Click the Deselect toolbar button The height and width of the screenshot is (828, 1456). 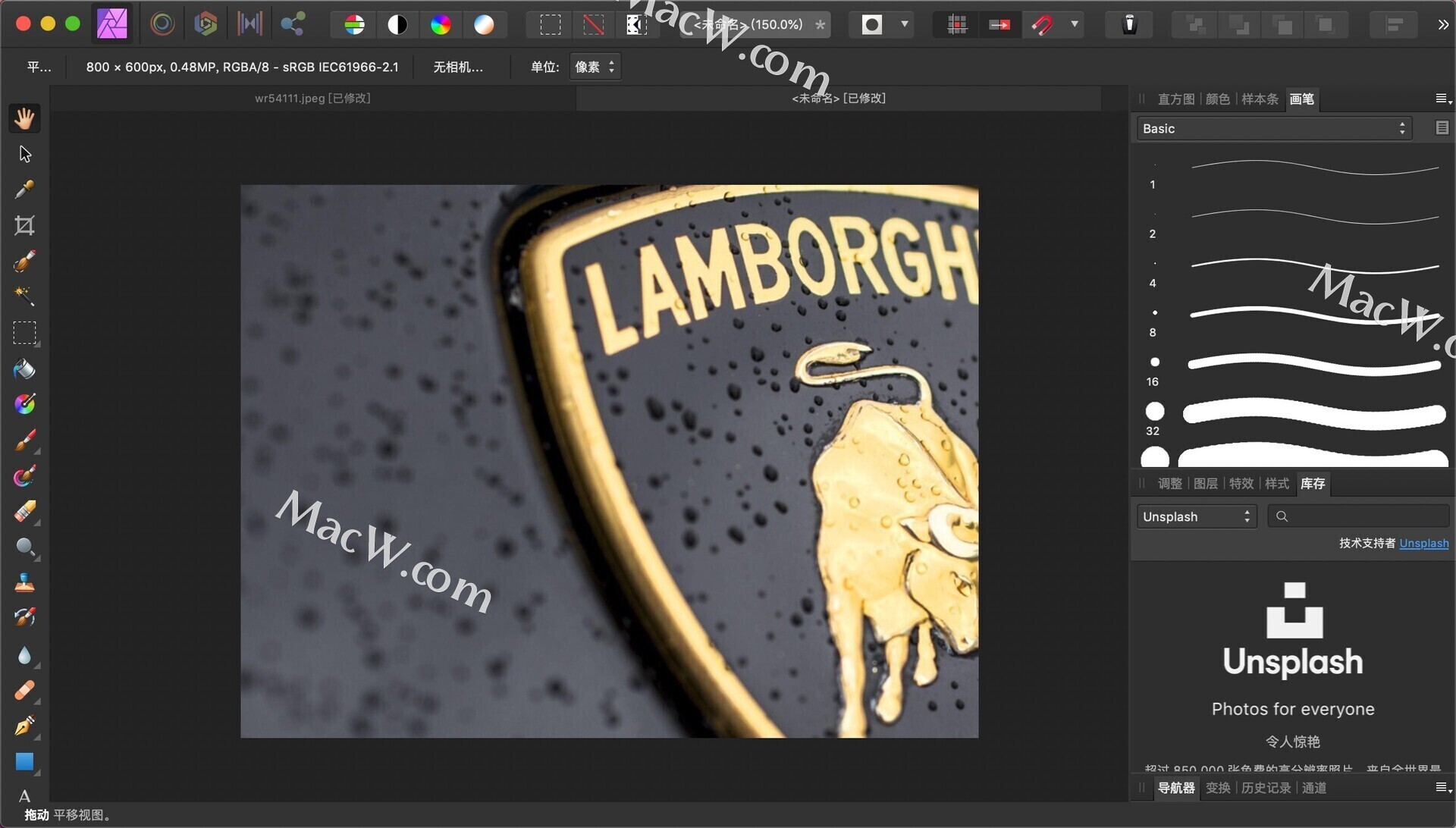594,25
